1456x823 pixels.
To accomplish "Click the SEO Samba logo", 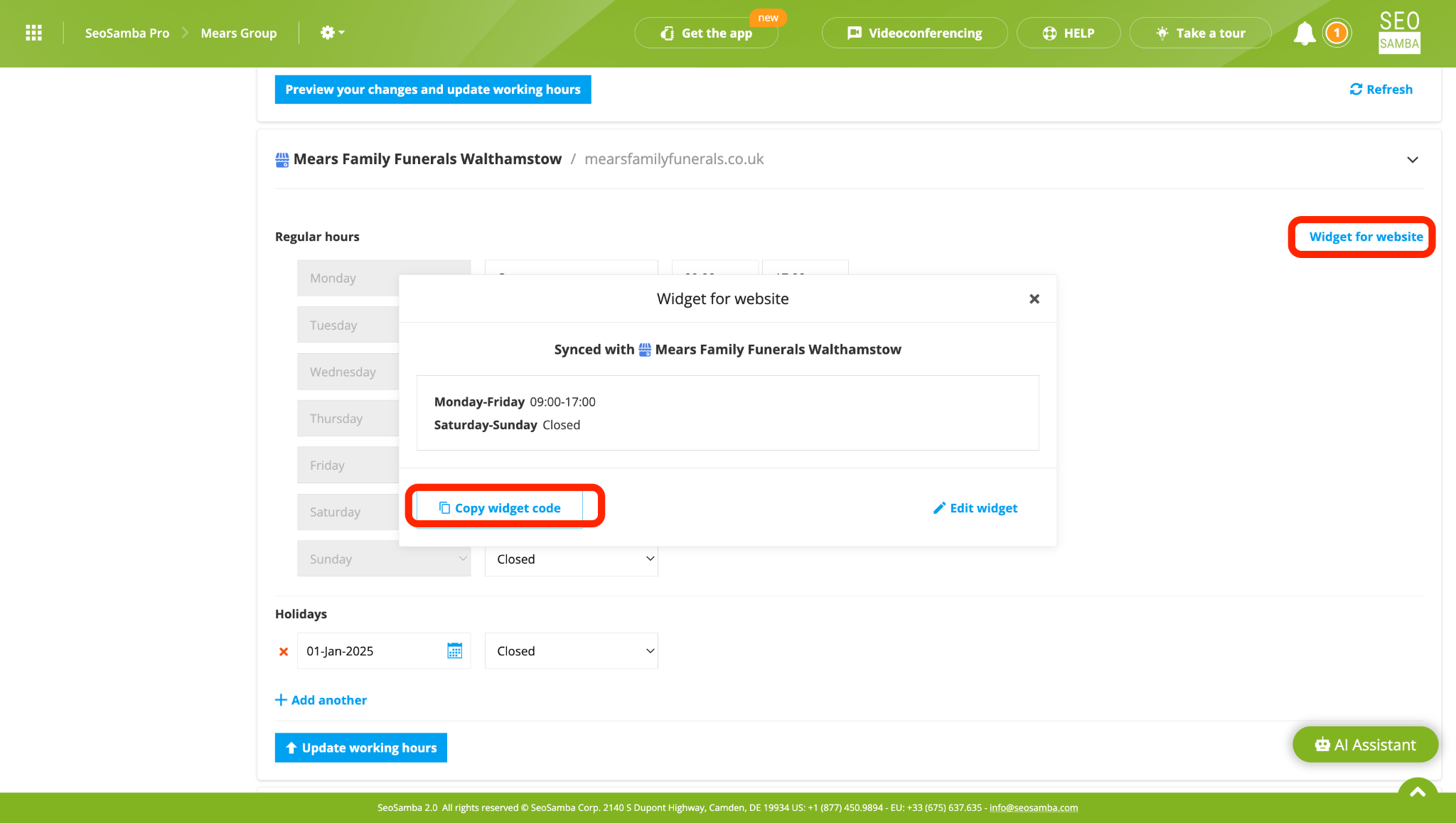I will click(x=1399, y=32).
